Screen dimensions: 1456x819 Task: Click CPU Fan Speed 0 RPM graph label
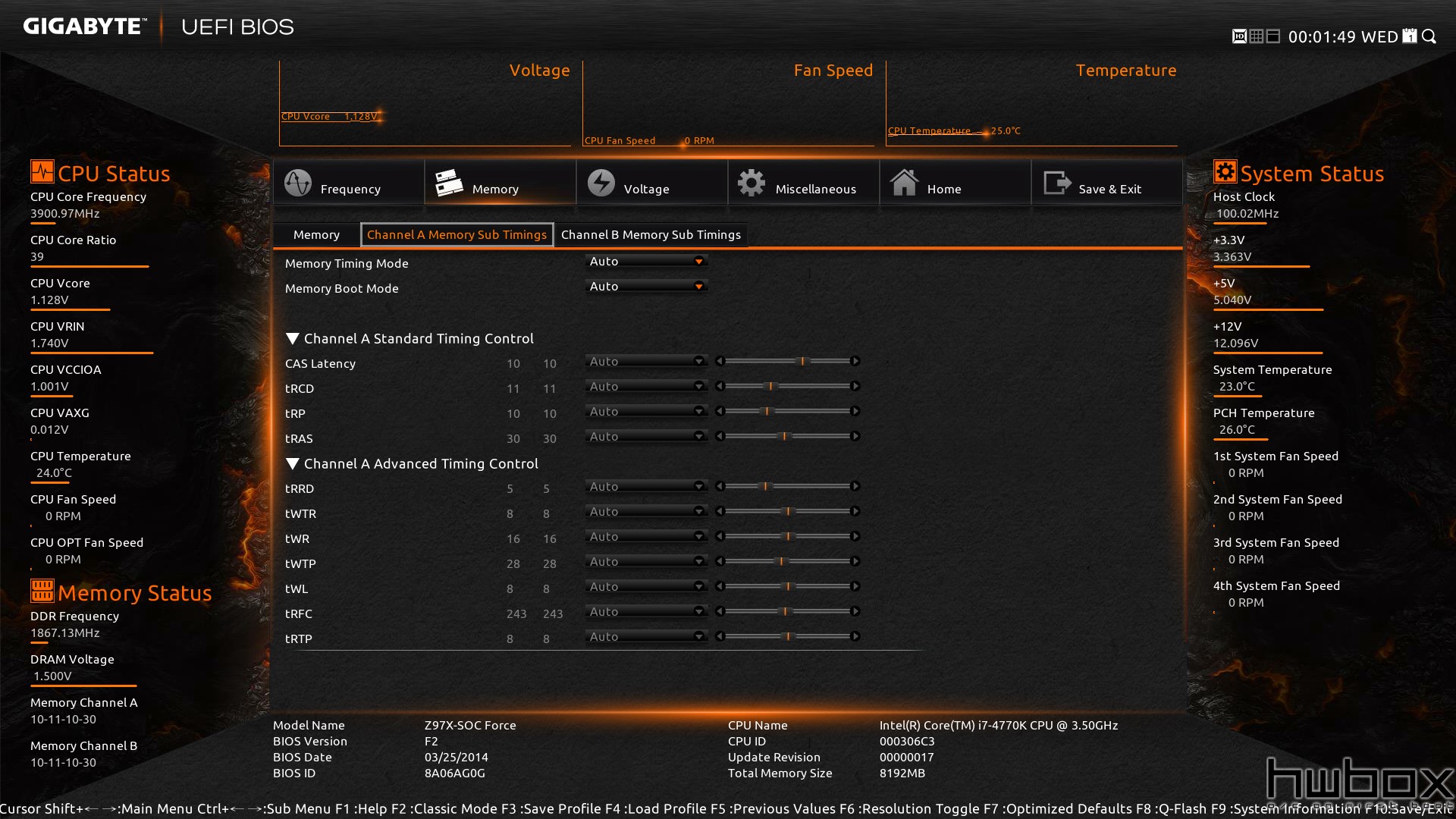tap(649, 140)
